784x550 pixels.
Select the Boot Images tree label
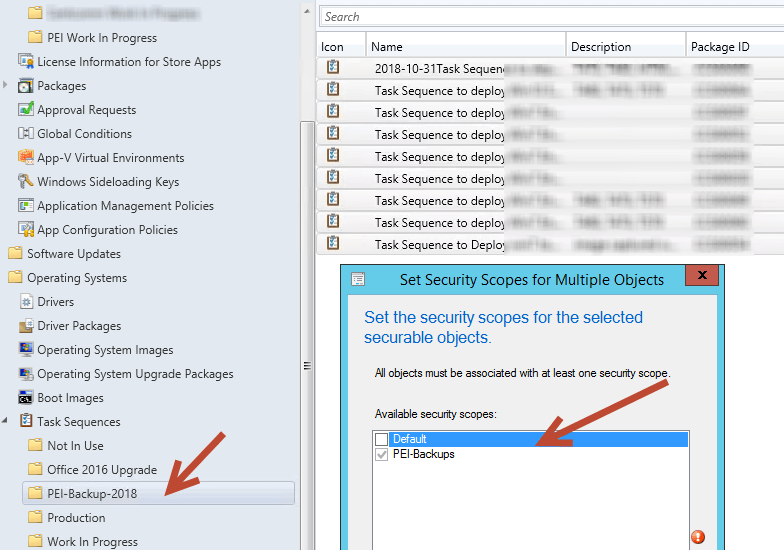70,398
